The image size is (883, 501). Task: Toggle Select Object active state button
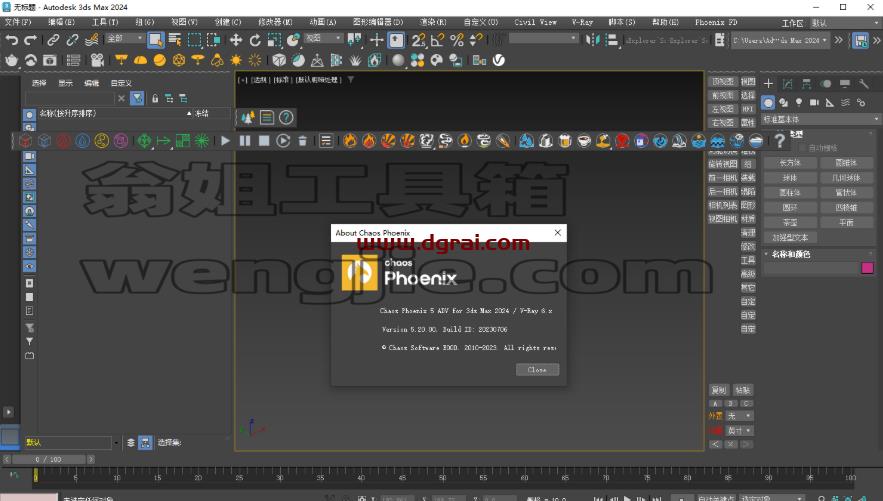tap(156, 40)
